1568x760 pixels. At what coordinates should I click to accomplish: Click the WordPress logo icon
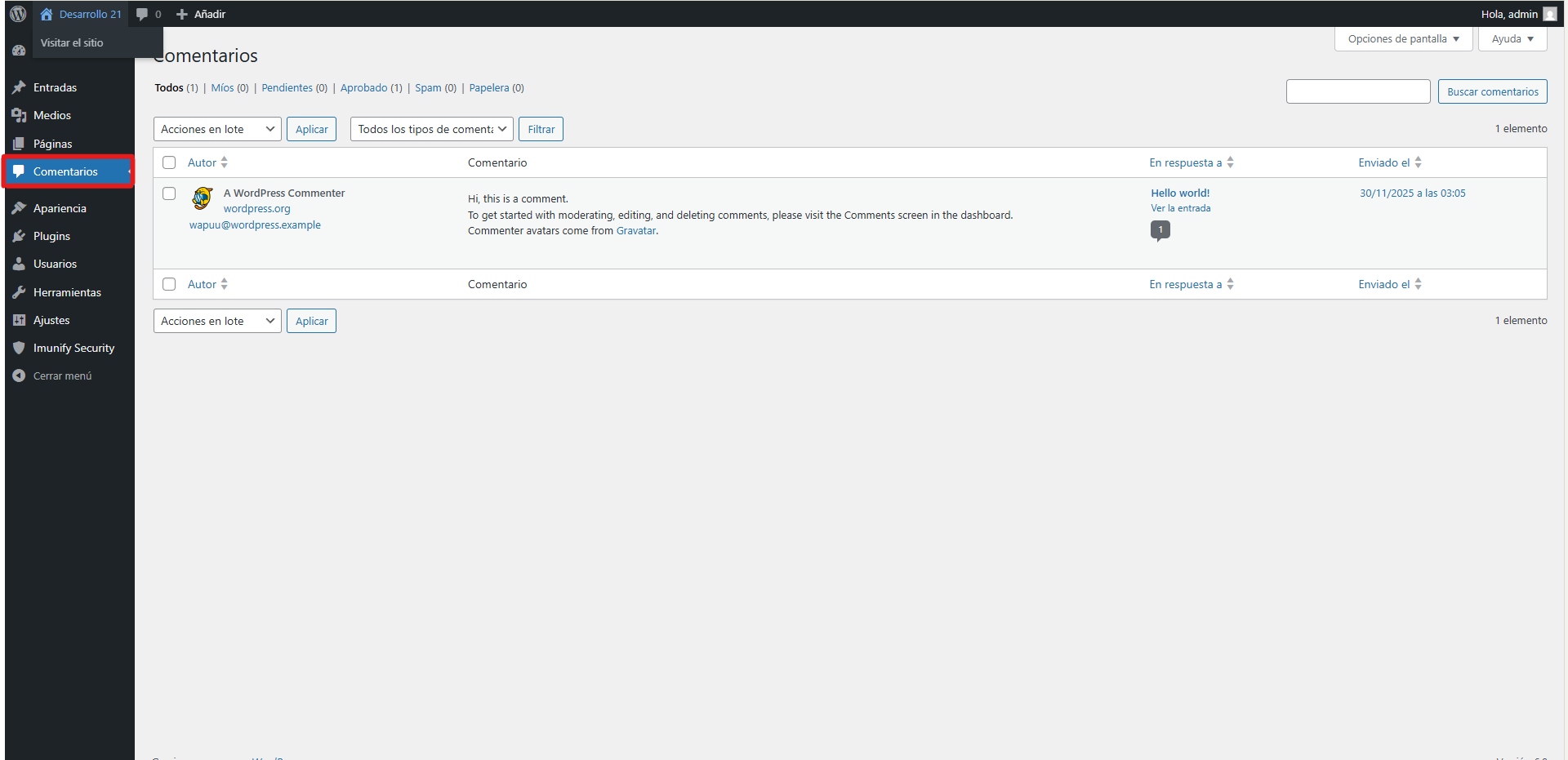click(18, 14)
